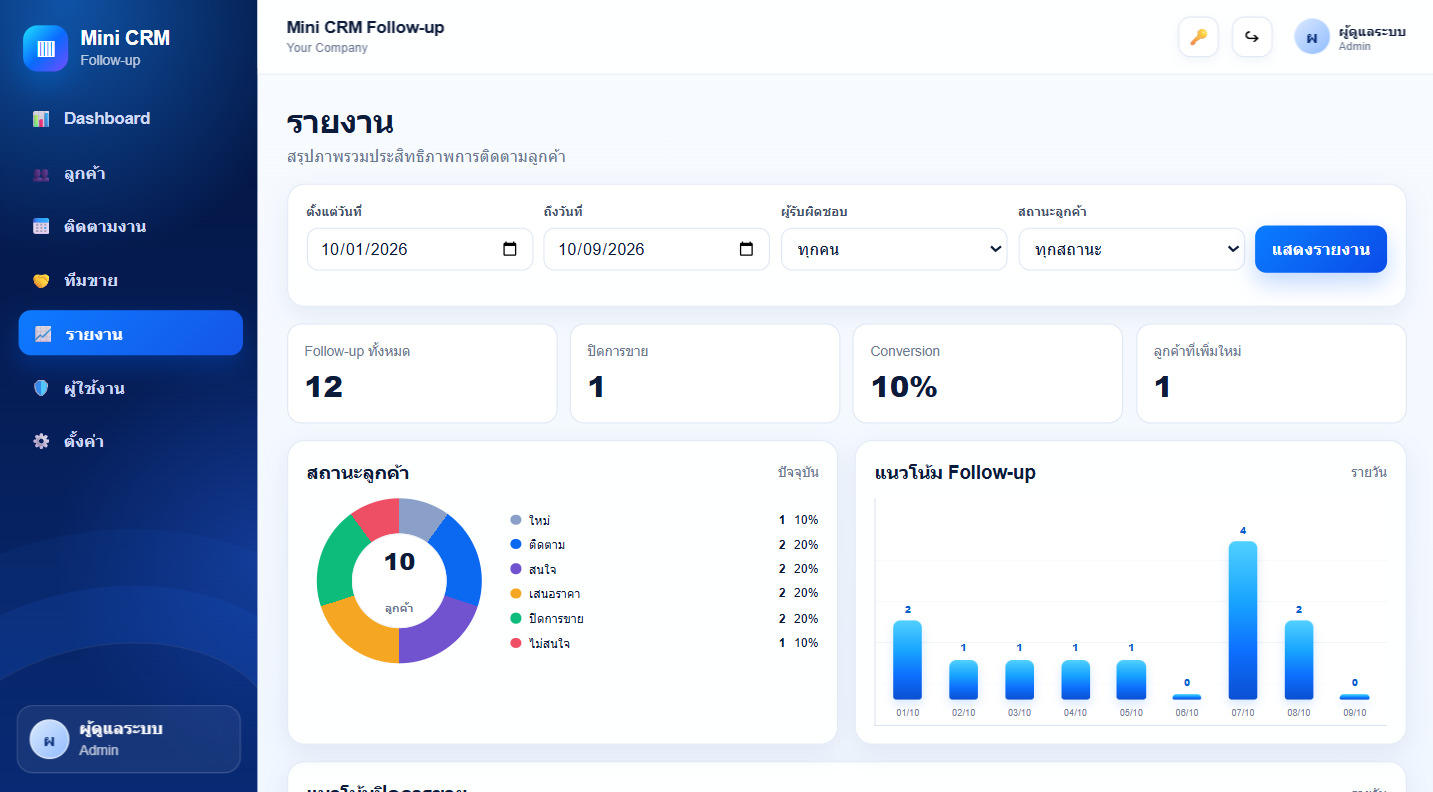Open the ผู้รับผิดชอบ dropdown

[894, 249]
